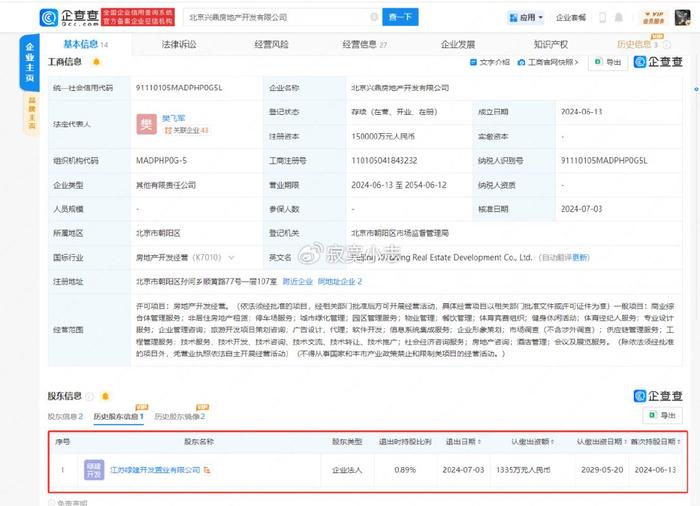Click the copy icon after 江苏绿建开发置业有限公司

point(207,470)
